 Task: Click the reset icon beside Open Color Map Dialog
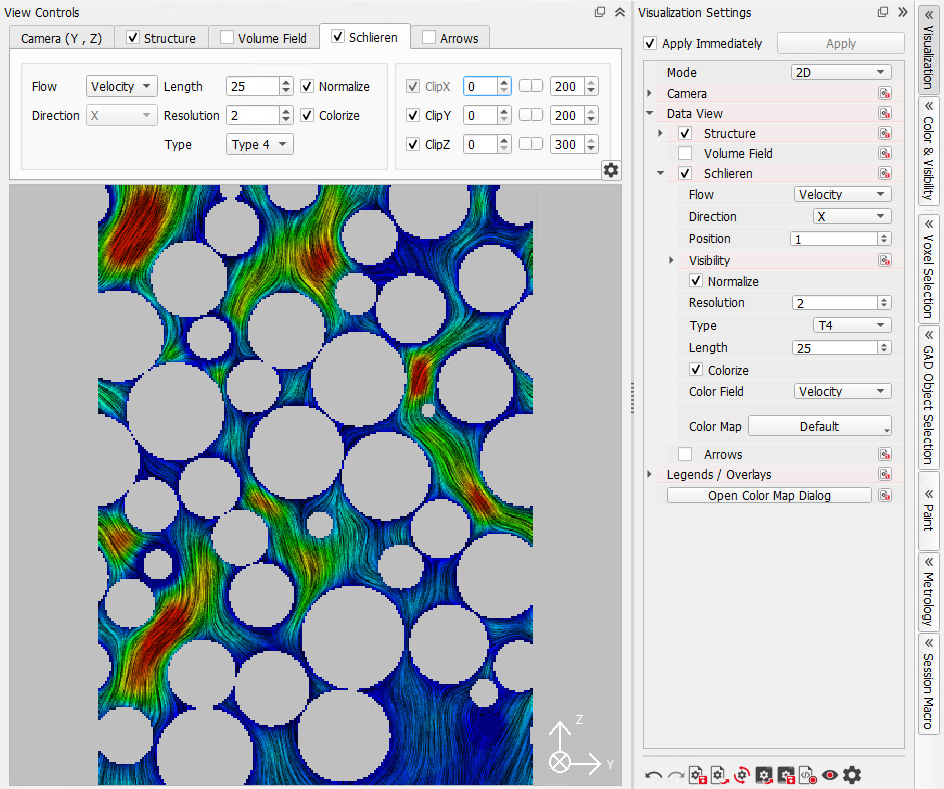(x=884, y=495)
